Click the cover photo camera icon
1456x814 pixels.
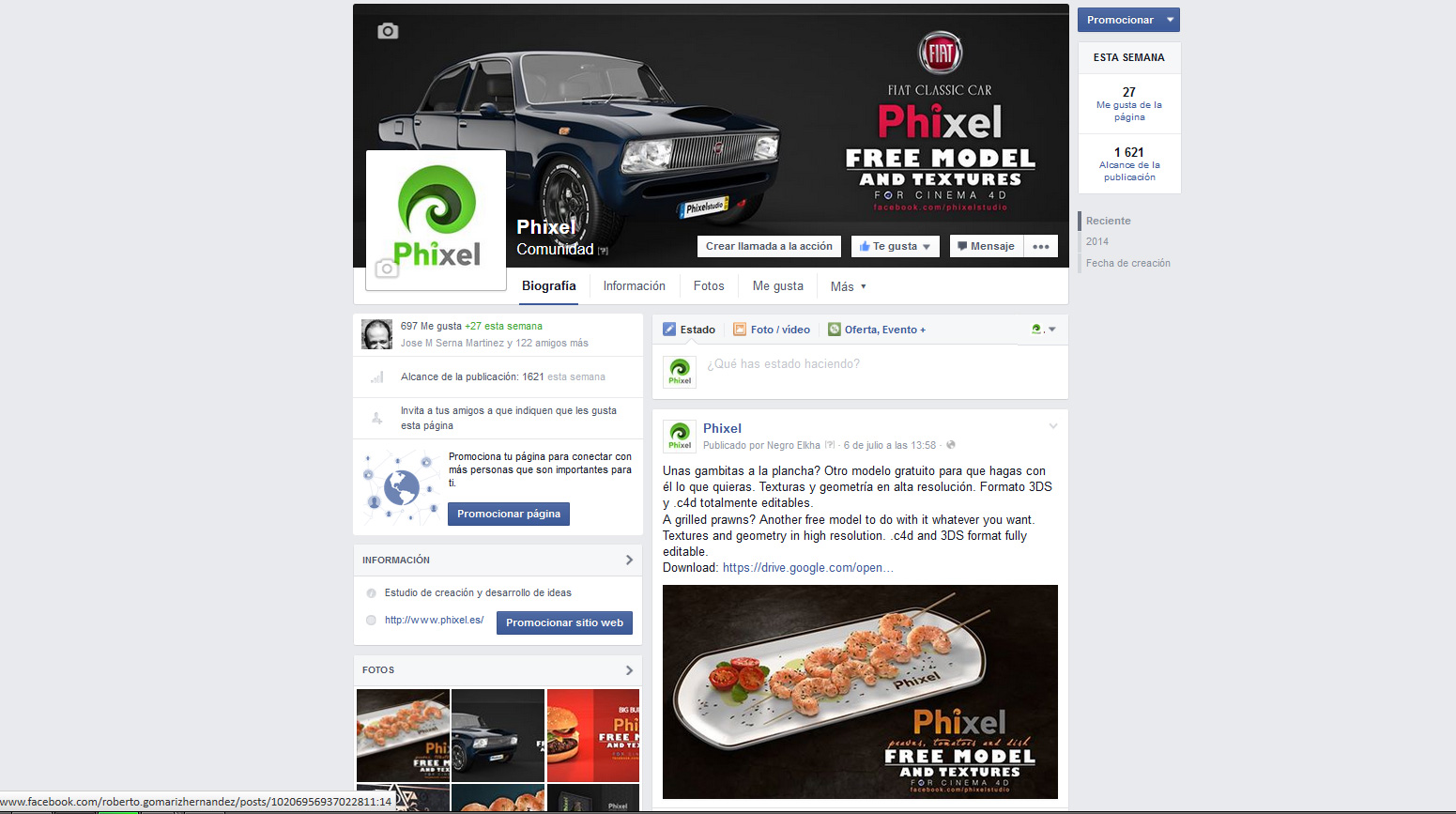coord(388,31)
